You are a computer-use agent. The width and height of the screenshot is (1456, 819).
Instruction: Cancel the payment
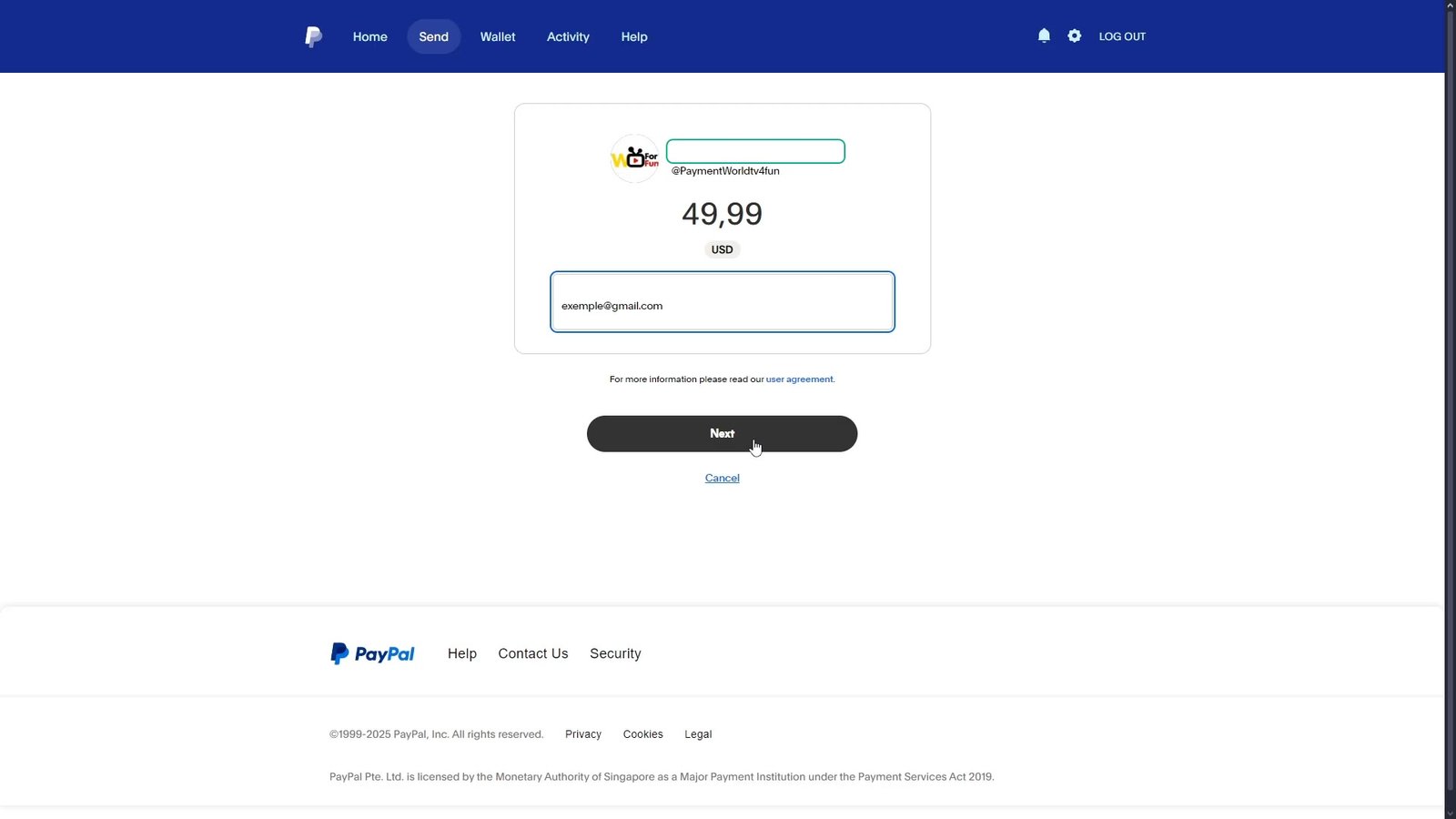click(723, 478)
